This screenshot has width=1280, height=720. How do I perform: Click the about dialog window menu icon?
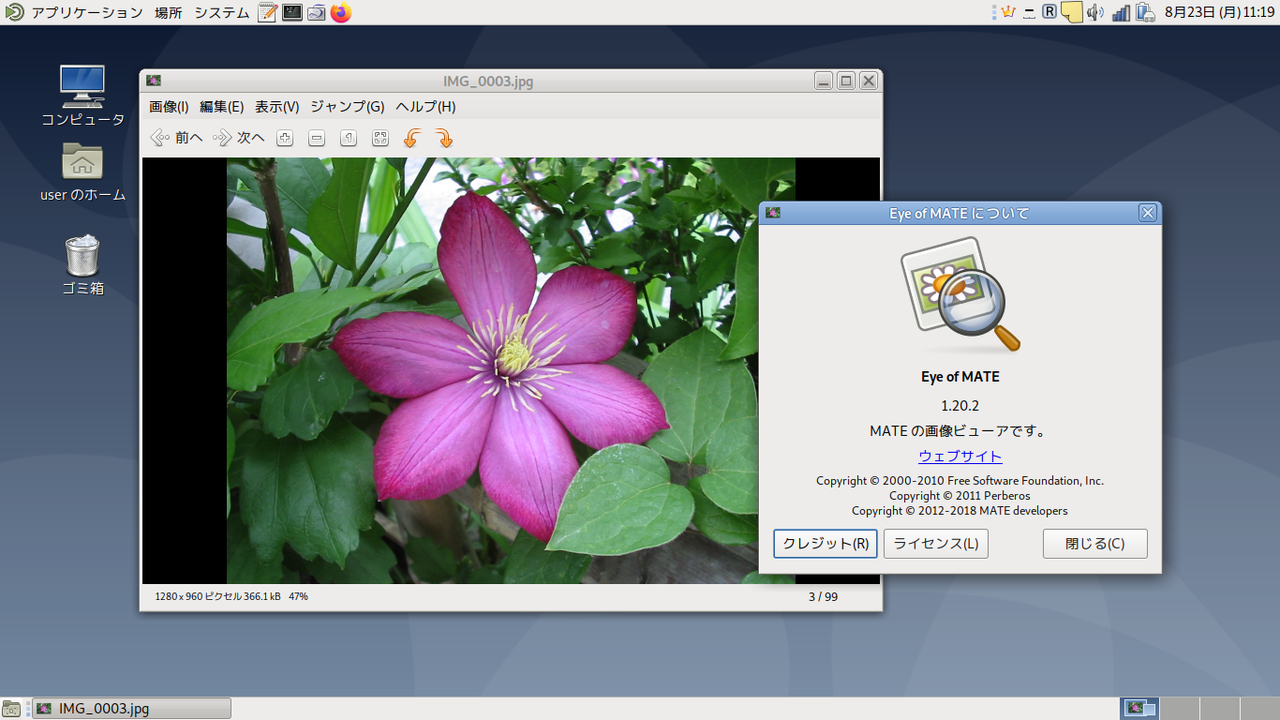[772, 213]
